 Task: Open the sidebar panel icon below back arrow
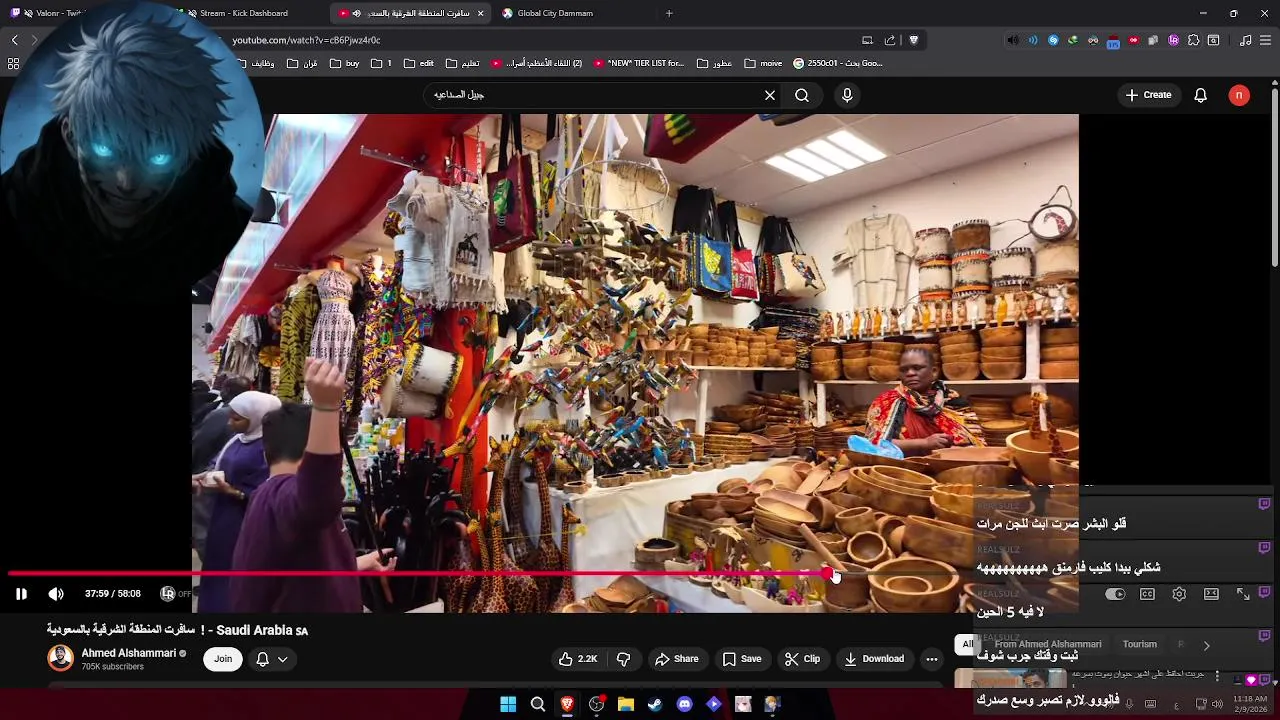pyautogui.click(x=13, y=63)
